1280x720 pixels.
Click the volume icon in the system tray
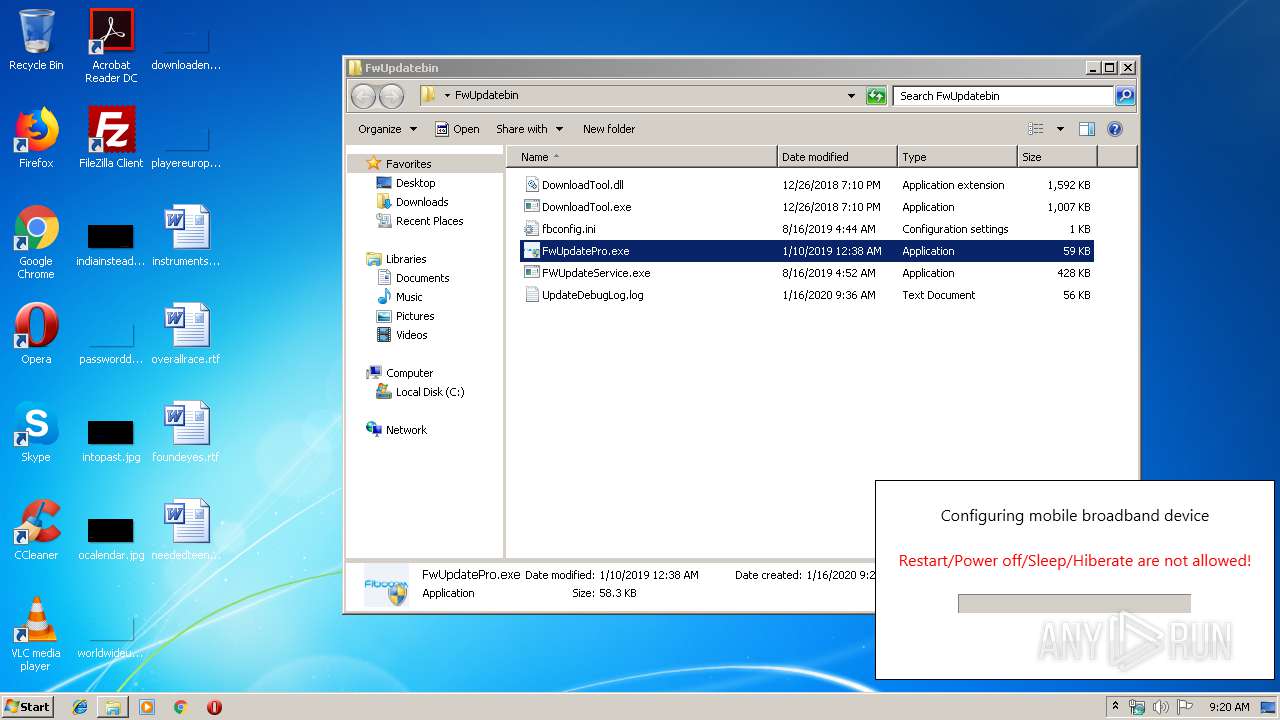click(1160, 707)
